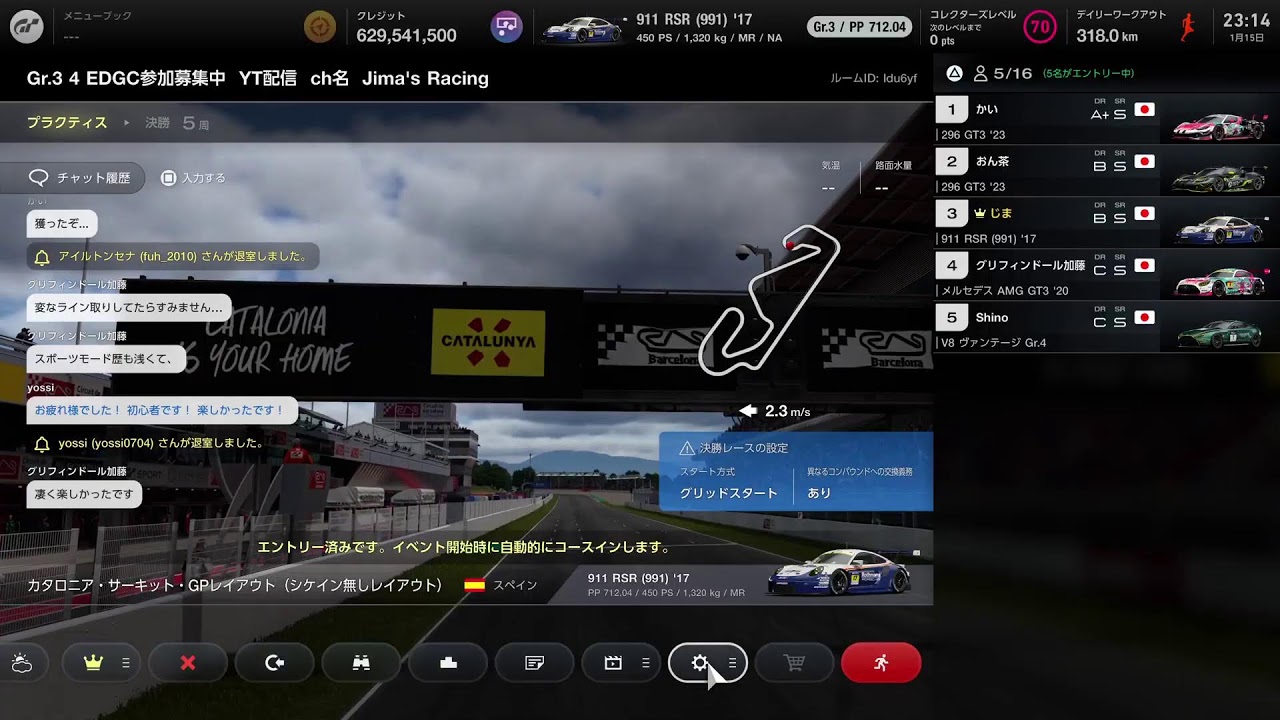This screenshot has height=720, width=1280.
Task: Click Shino's green Vantage car thumbnail
Action: tap(1219, 332)
